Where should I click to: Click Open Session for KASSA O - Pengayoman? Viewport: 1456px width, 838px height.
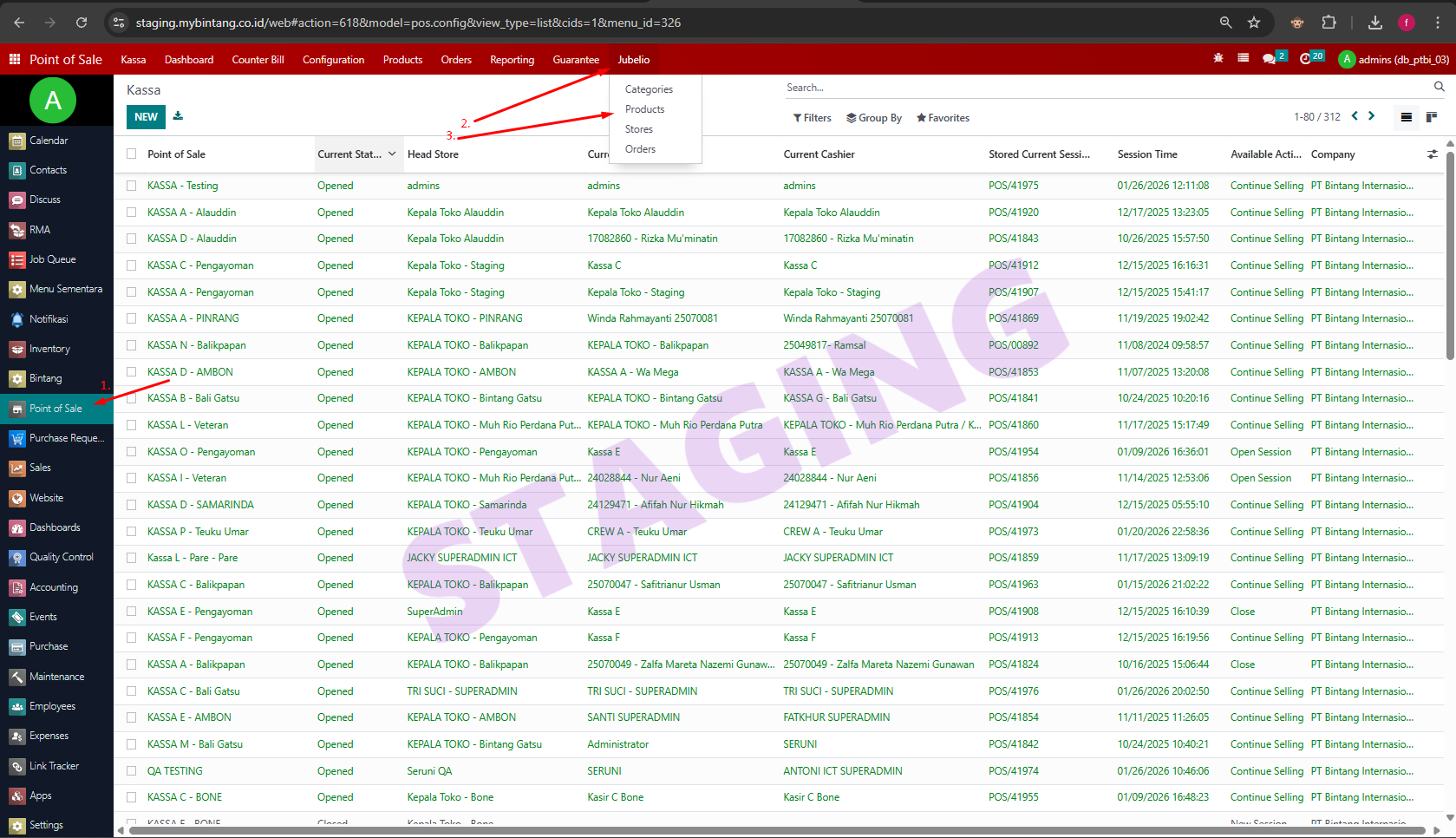(1261, 452)
